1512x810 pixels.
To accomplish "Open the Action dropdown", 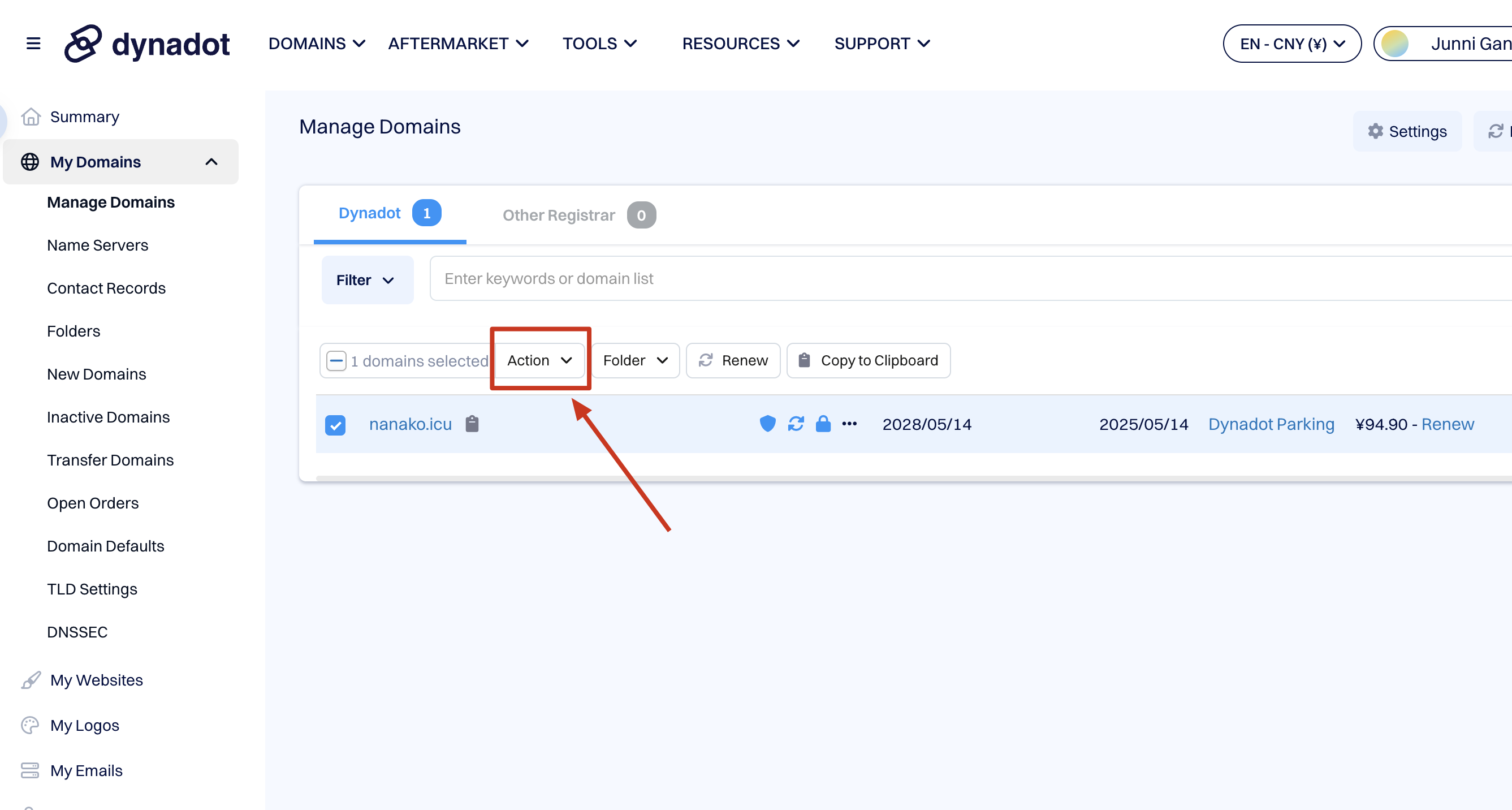I will (539, 360).
